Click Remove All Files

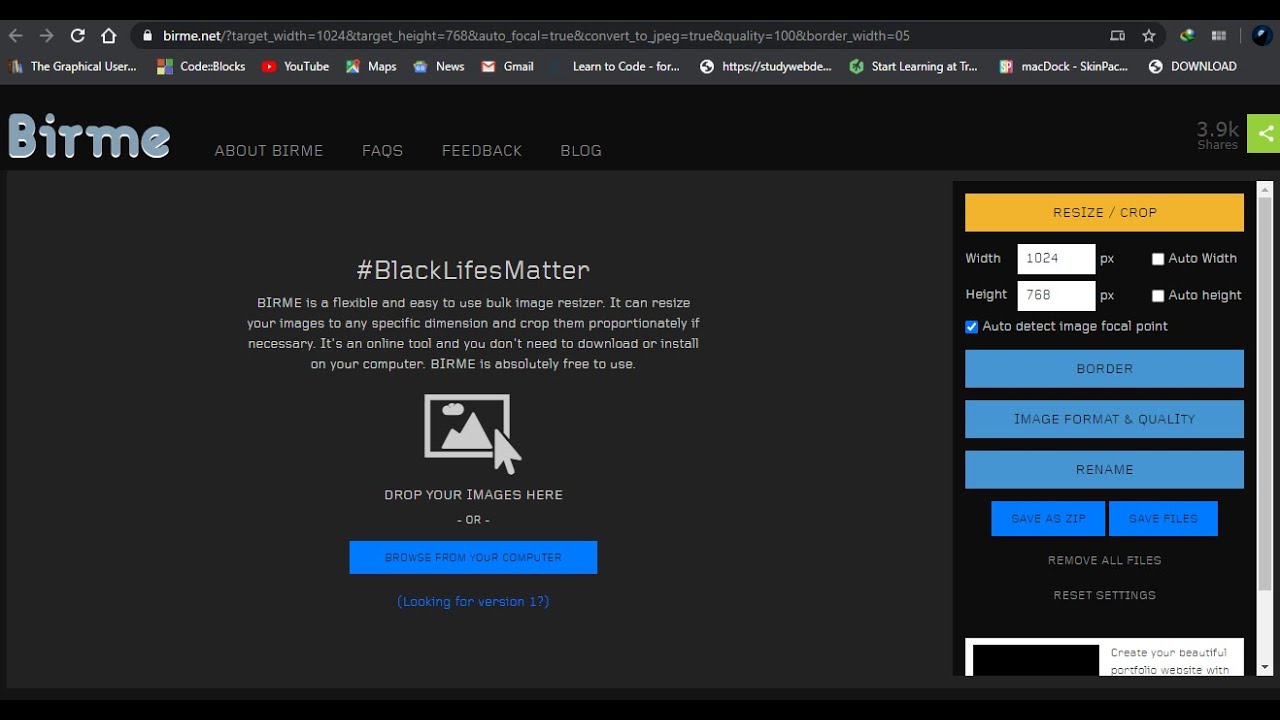coord(1104,561)
